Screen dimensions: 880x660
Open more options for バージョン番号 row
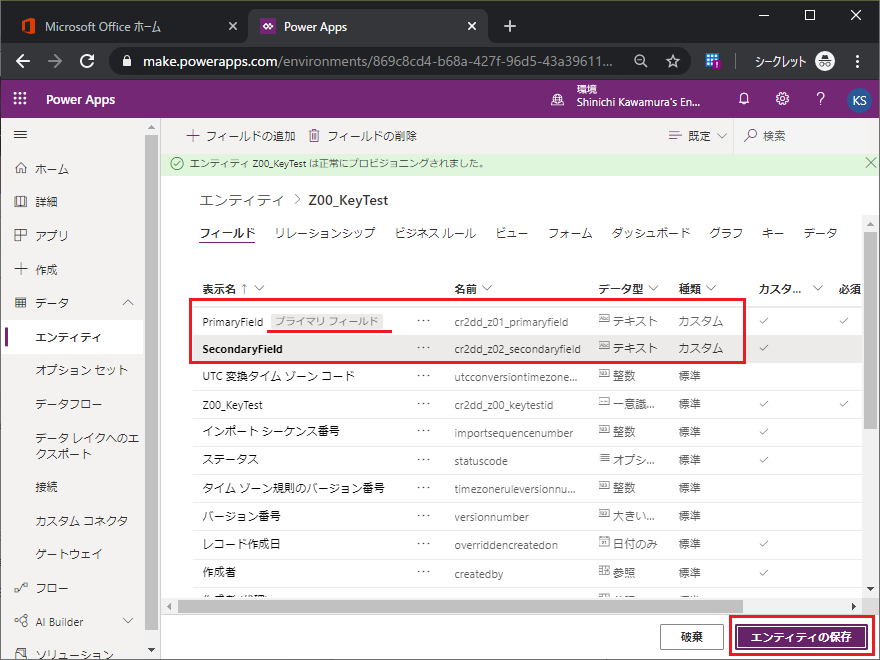pyautogui.click(x=424, y=516)
